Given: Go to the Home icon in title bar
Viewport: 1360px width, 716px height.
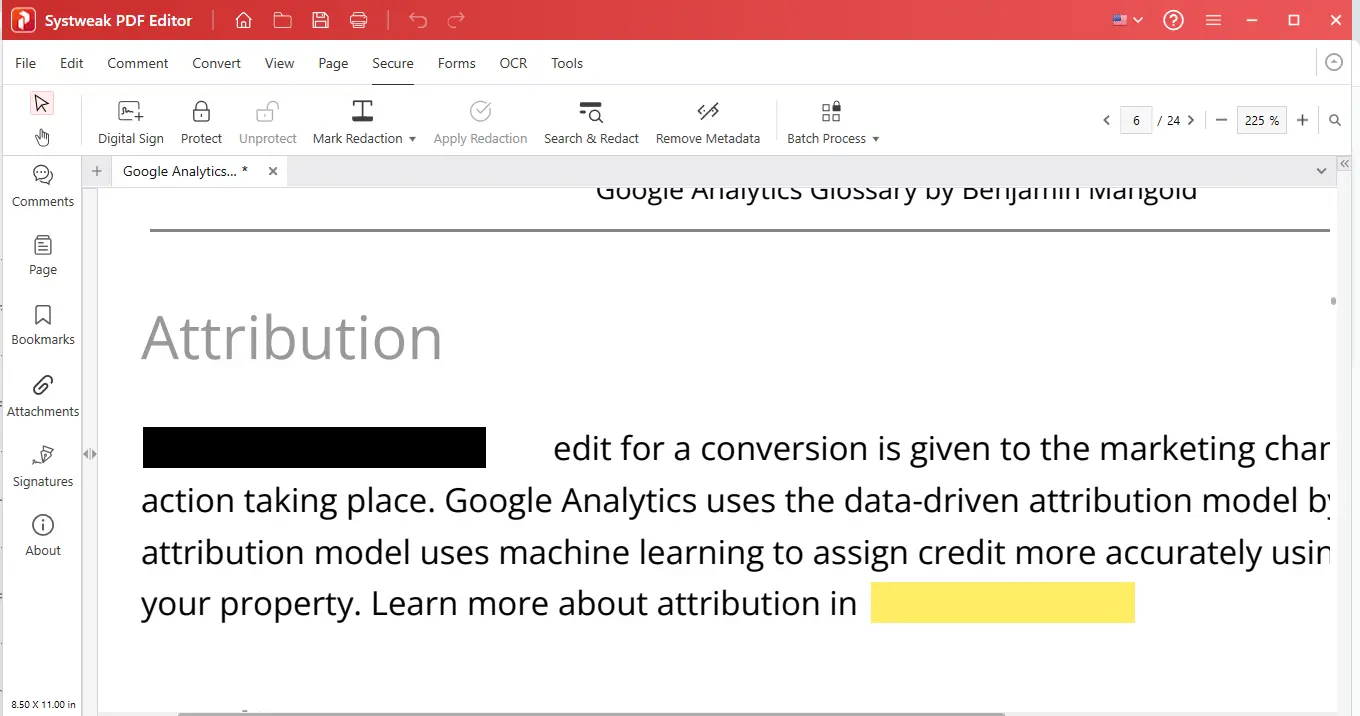Looking at the screenshot, I should pos(243,20).
